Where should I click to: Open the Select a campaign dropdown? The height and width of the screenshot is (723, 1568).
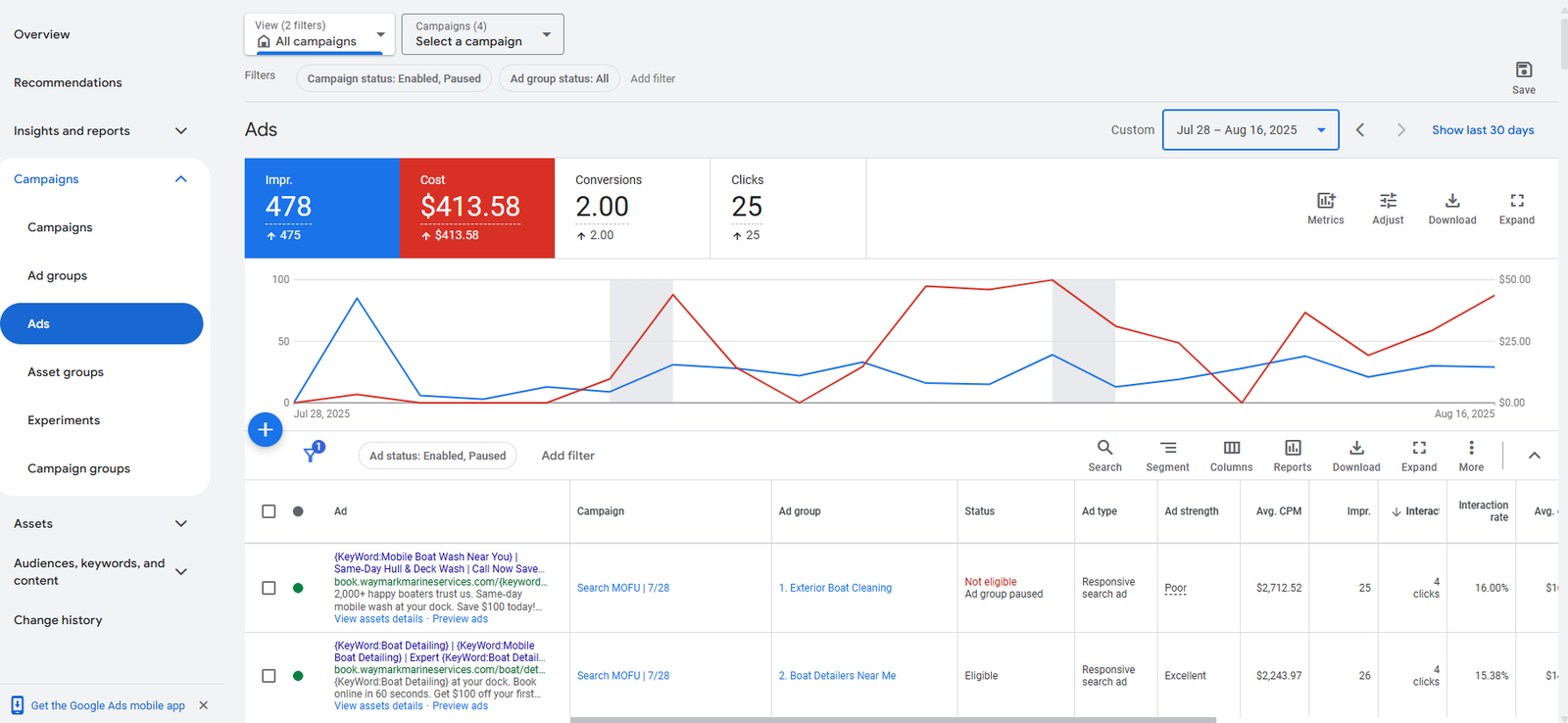[x=482, y=34]
